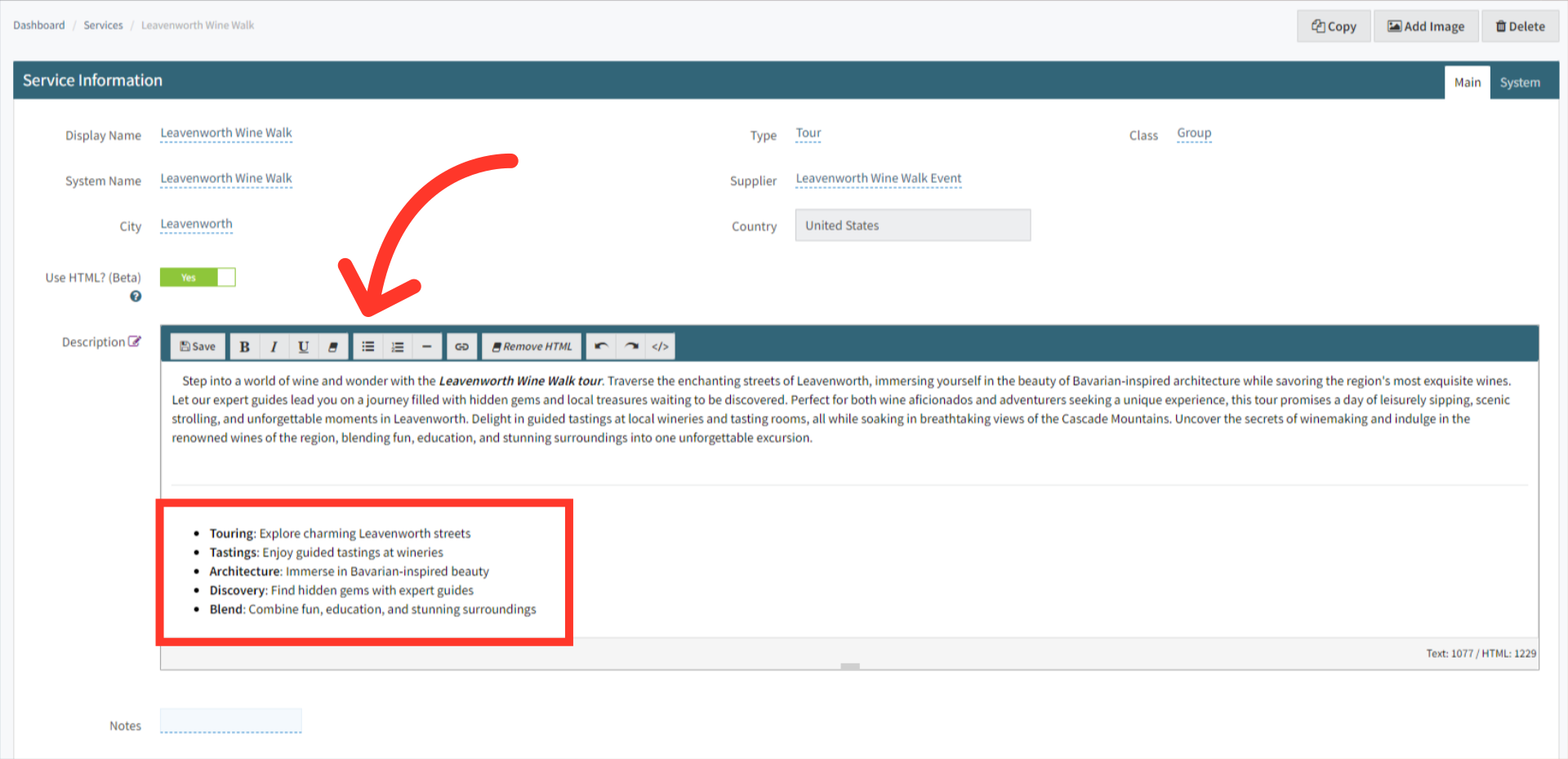Click the Description edit pencil icon
This screenshot has height=759, width=1568.
tap(135, 342)
